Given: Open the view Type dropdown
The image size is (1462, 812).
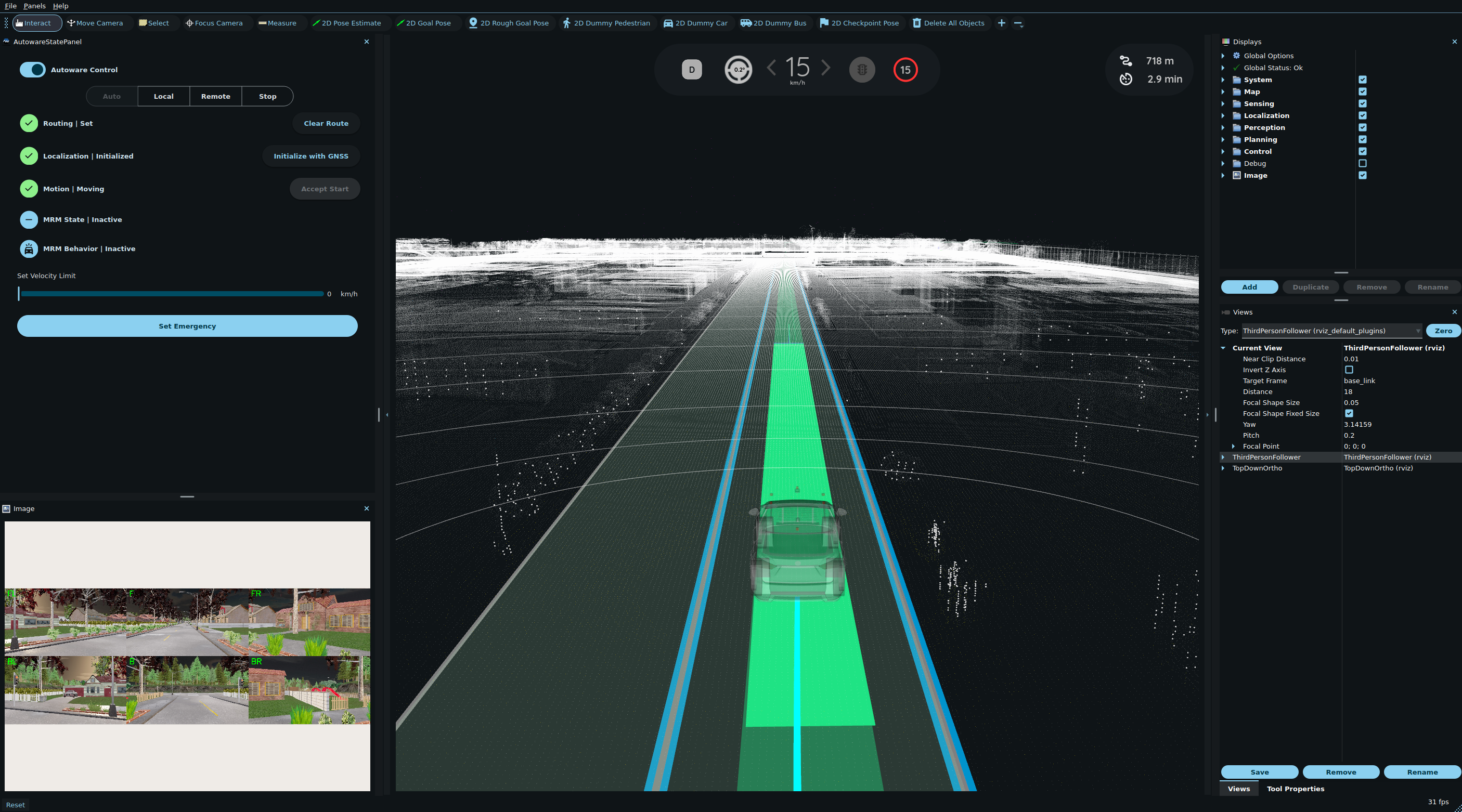Looking at the screenshot, I should coord(1419,331).
